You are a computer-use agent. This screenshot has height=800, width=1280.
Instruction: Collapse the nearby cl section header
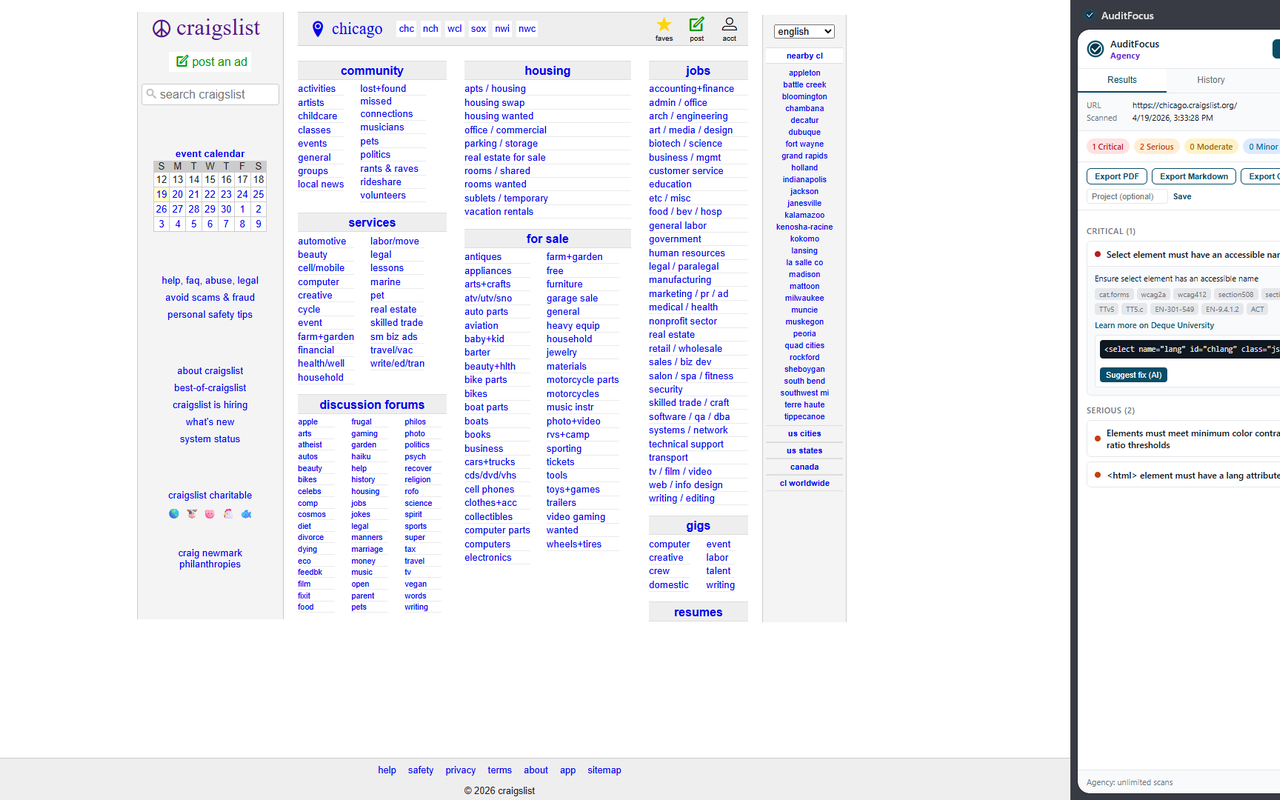tap(804, 56)
